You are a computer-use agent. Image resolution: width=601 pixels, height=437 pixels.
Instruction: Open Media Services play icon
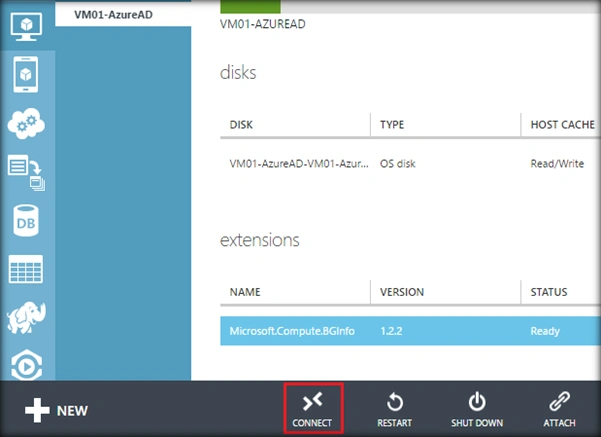coord(26,365)
